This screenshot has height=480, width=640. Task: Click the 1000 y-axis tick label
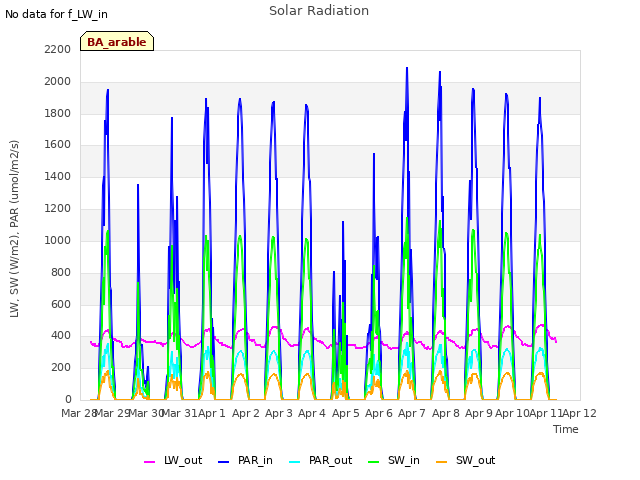pyautogui.click(x=58, y=240)
